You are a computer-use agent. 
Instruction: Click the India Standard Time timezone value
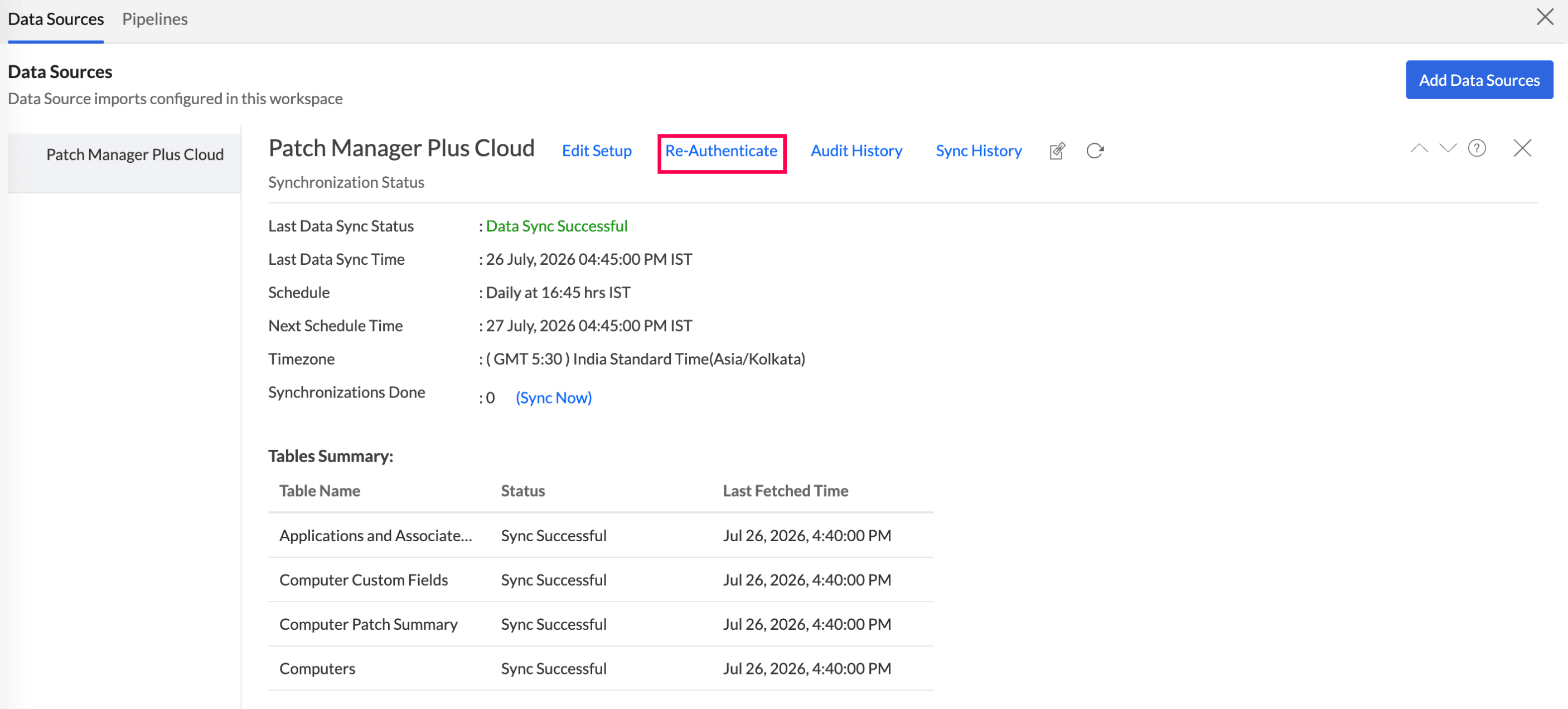tap(645, 359)
